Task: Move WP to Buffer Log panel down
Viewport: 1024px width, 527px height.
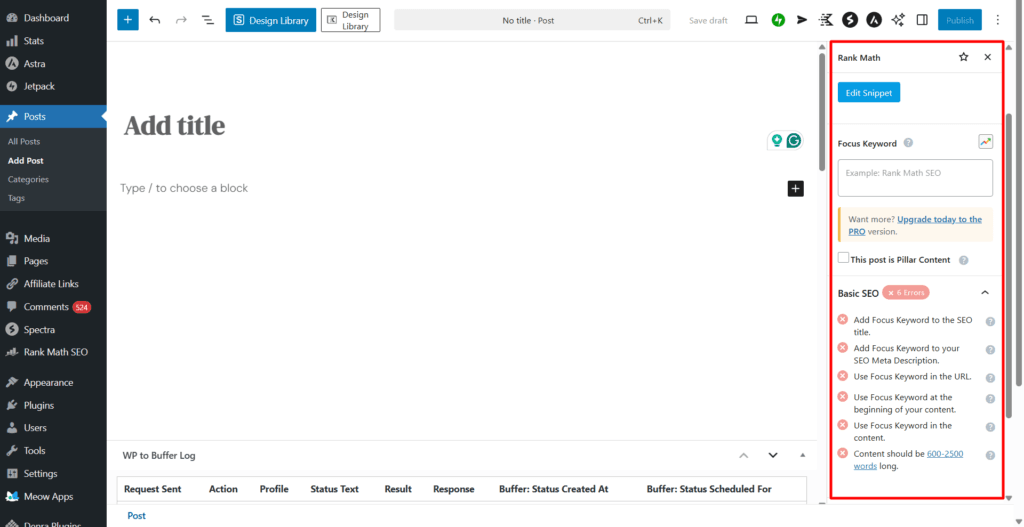Action: pyautogui.click(x=773, y=455)
